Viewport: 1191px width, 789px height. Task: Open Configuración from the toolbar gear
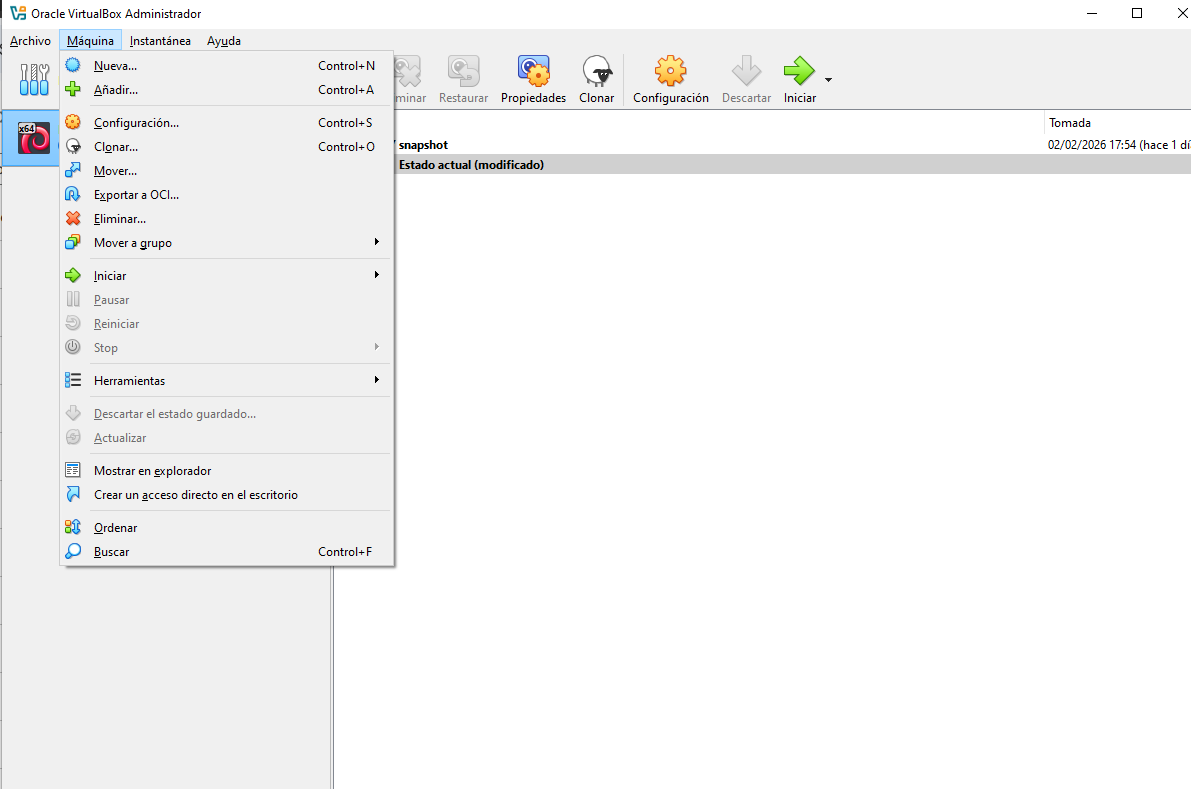pos(671,79)
